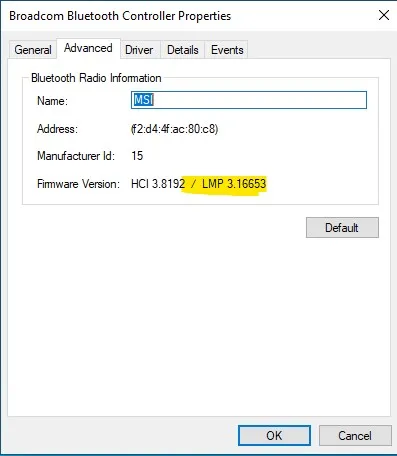Click the firmware text HCI 3.8192 / LMP 3.16653
Image resolution: width=397 pixels, height=456 pixels.
(199, 184)
